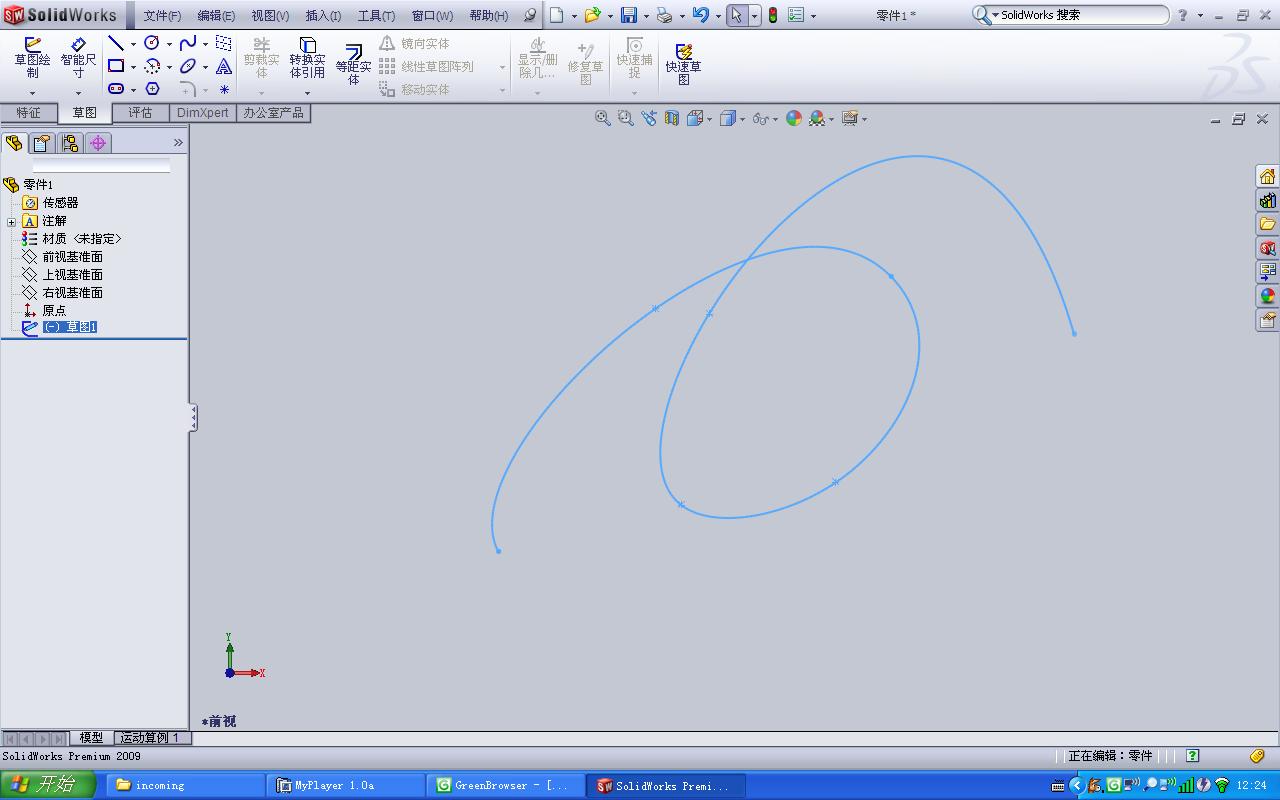Click the Options icon in title toolbar
Screen dimensions: 1280x800
click(x=796, y=15)
